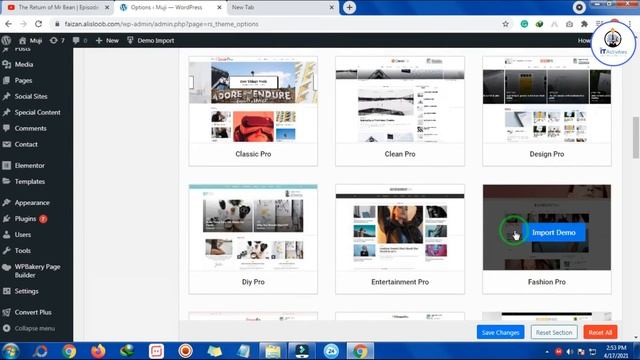This screenshot has width=640, height=360.
Task: Open the Comments sidebar item
Action: (x=31, y=128)
